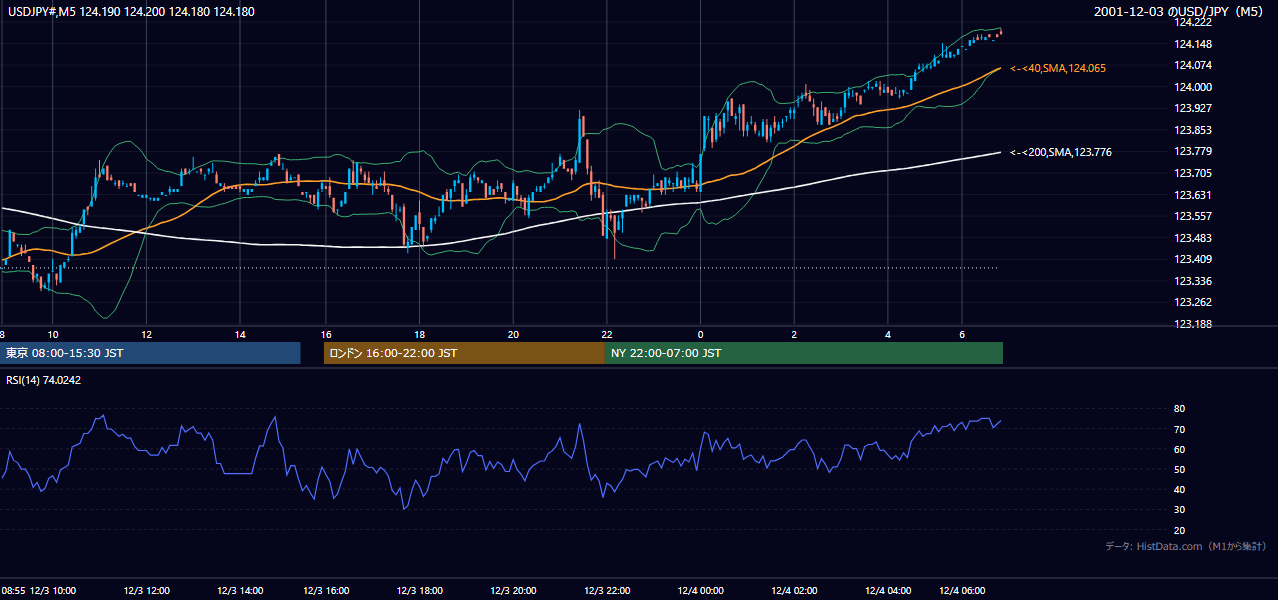The image size is (1278, 600).
Task: Click the 12/3 22:00 time axis label
Action: point(607,590)
